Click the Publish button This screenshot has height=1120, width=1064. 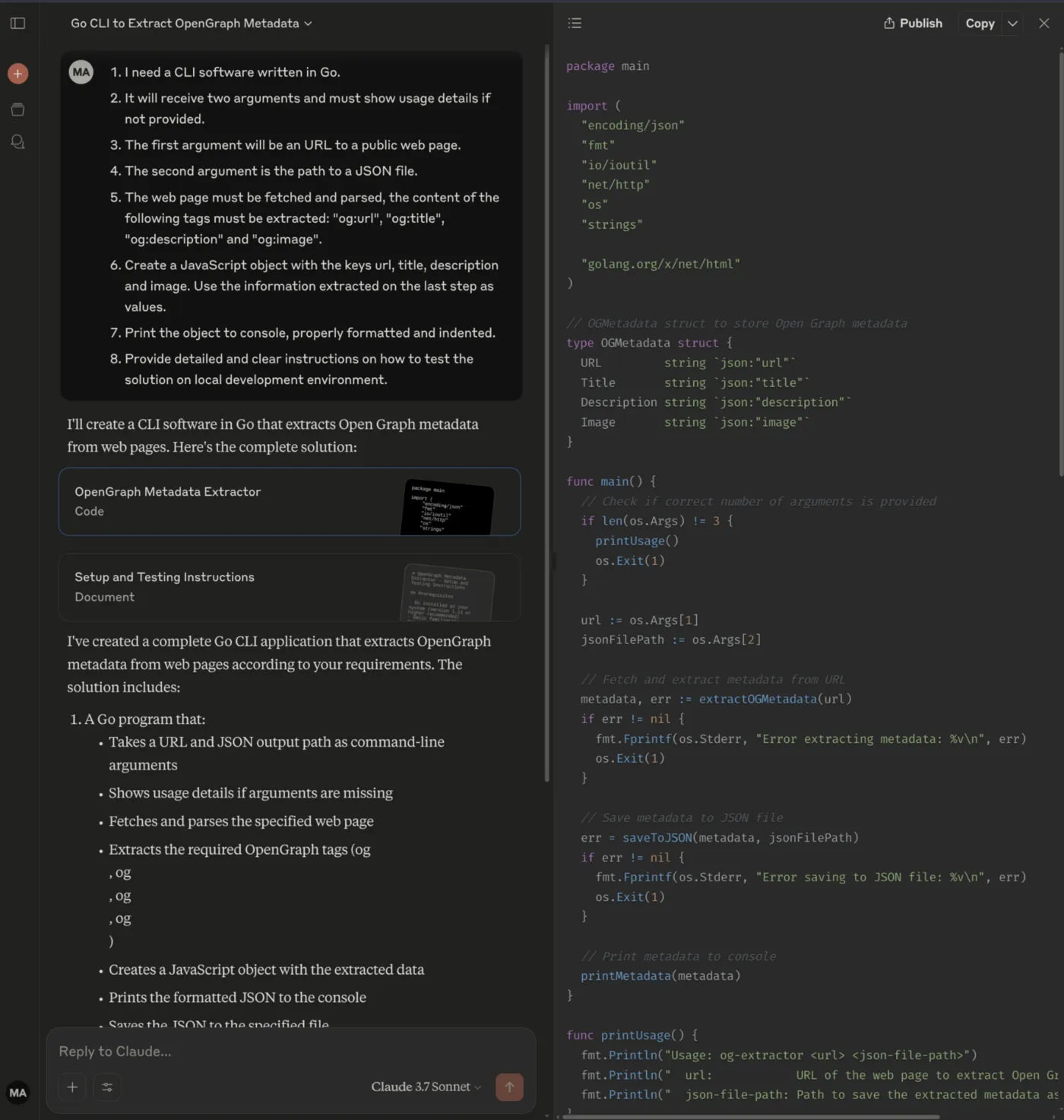913,24
